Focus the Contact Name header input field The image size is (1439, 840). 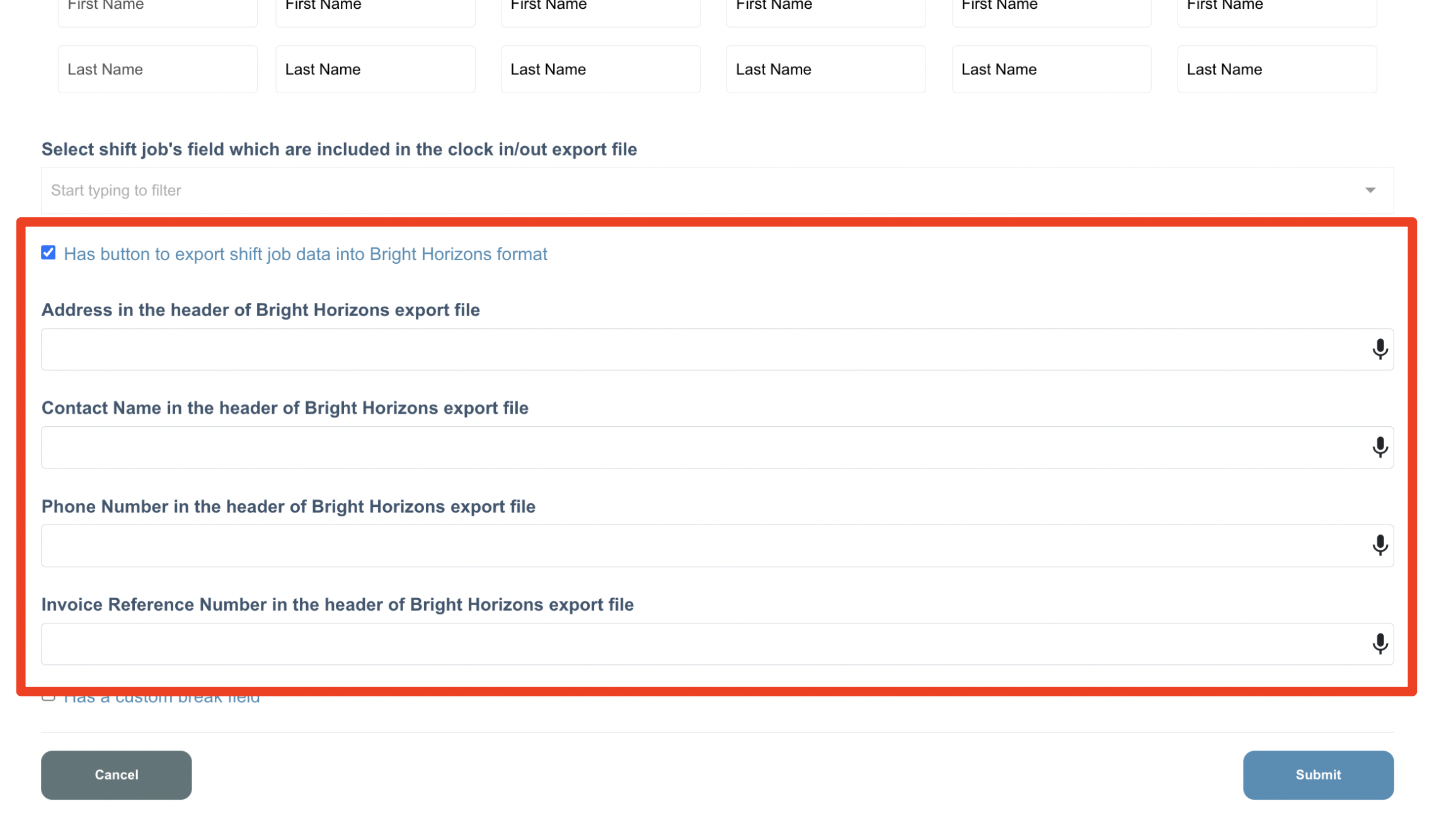click(x=717, y=448)
